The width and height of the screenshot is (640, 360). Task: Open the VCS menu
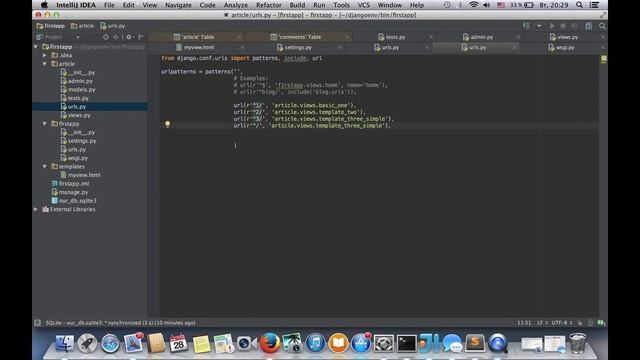pyautogui.click(x=363, y=5)
